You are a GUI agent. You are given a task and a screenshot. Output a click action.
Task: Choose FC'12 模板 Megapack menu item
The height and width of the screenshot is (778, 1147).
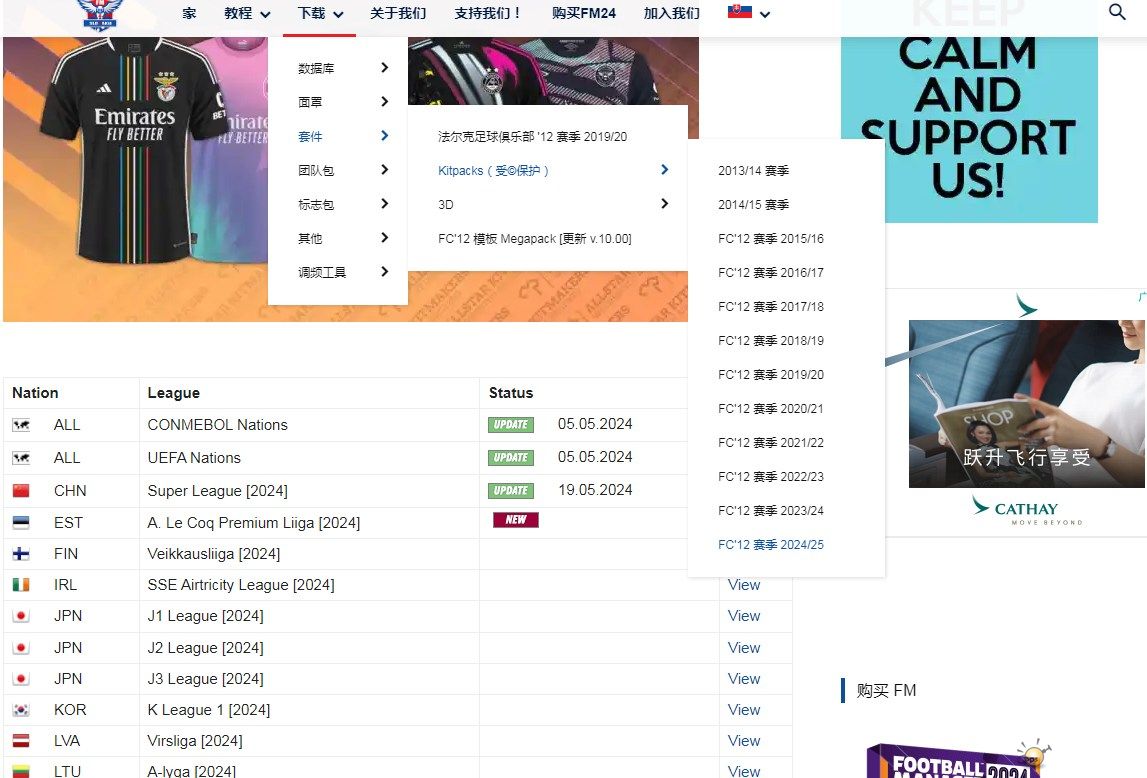[x=534, y=239]
